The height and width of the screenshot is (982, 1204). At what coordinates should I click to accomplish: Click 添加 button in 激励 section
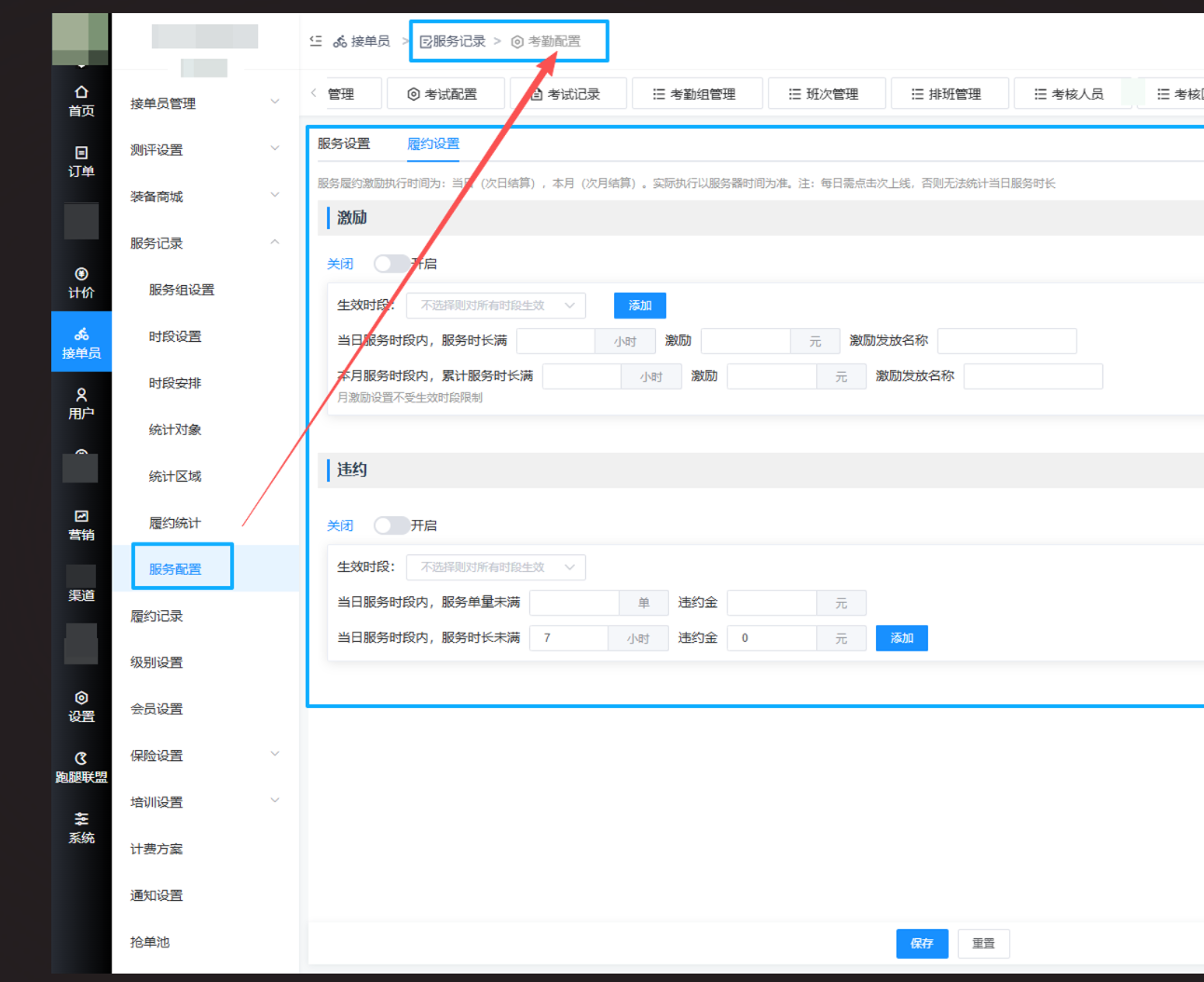(x=639, y=306)
